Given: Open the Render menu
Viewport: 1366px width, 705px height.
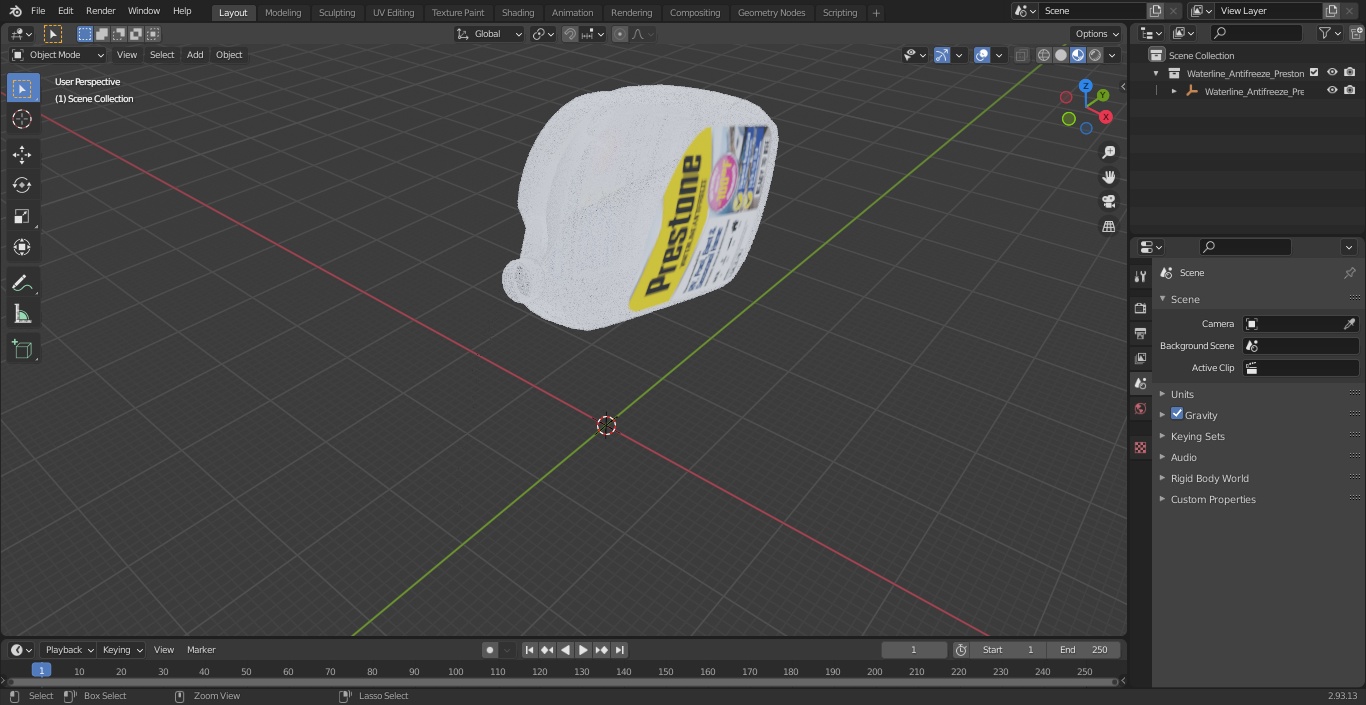Looking at the screenshot, I should 100,11.
